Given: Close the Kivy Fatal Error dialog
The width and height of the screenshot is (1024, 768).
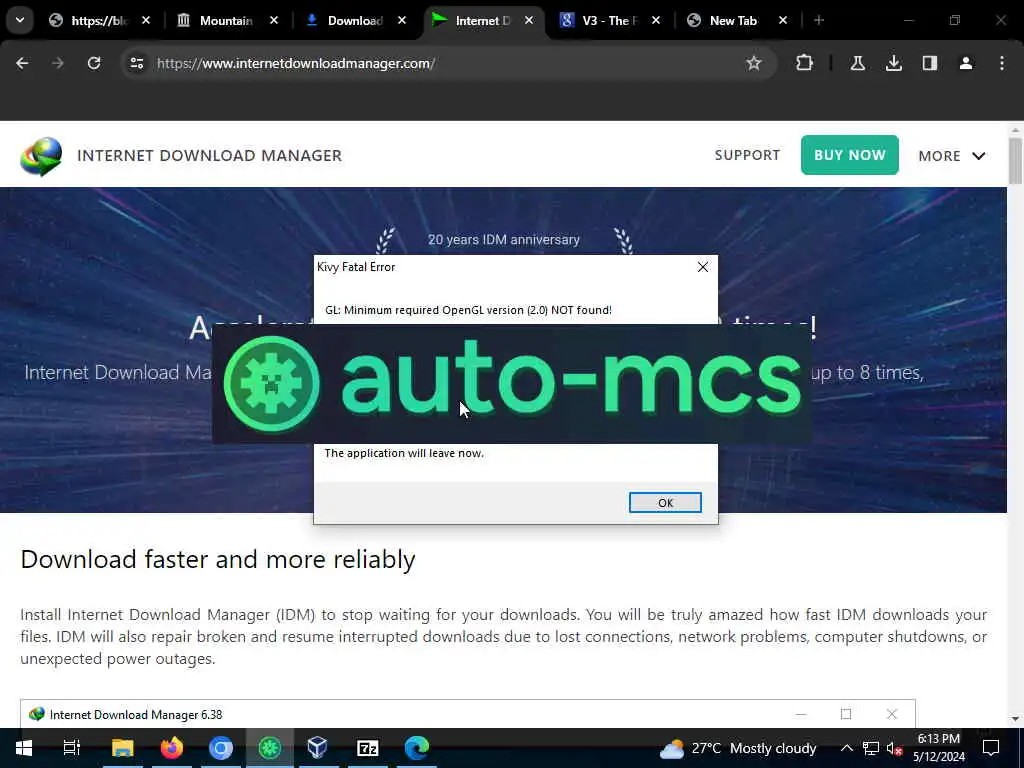Looking at the screenshot, I should coord(703,266).
